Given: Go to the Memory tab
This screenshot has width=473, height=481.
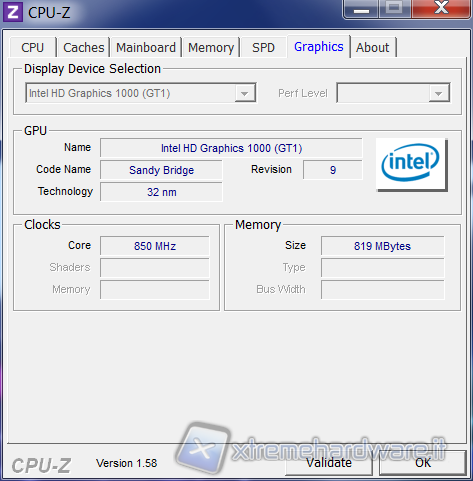Looking at the screenshot, I should [x=211, y=48].
